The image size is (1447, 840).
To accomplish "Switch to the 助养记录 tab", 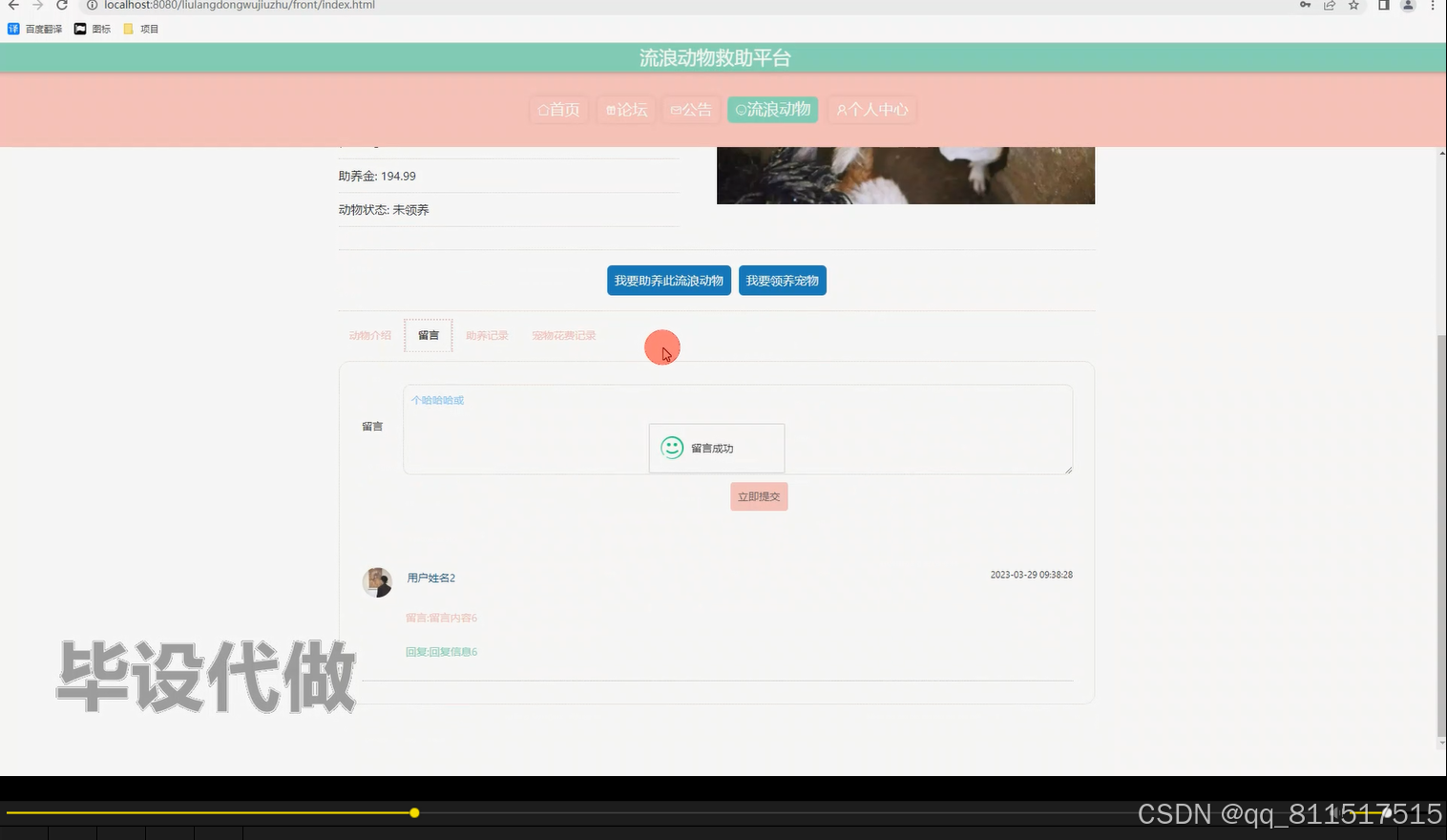I will click(x=487, y=336).
